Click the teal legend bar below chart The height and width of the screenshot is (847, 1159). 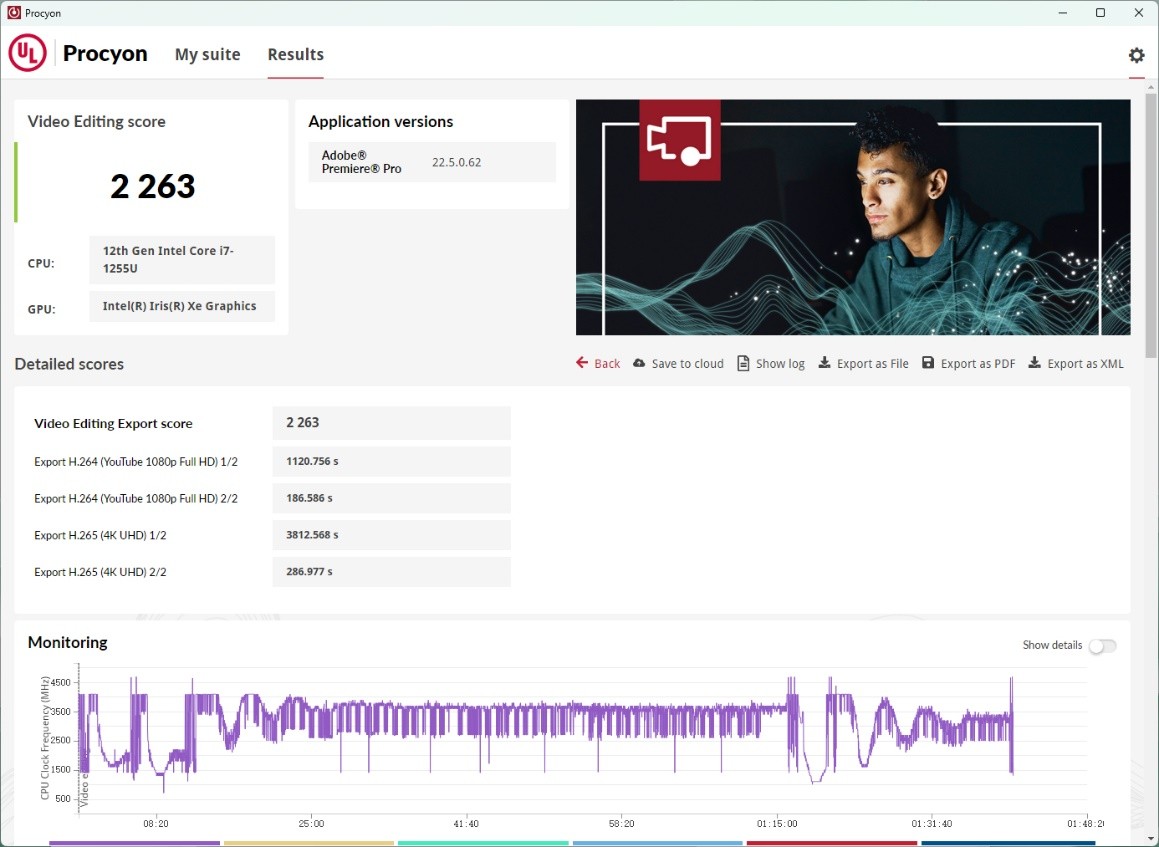pyautogui.click(x=483, y=843)
